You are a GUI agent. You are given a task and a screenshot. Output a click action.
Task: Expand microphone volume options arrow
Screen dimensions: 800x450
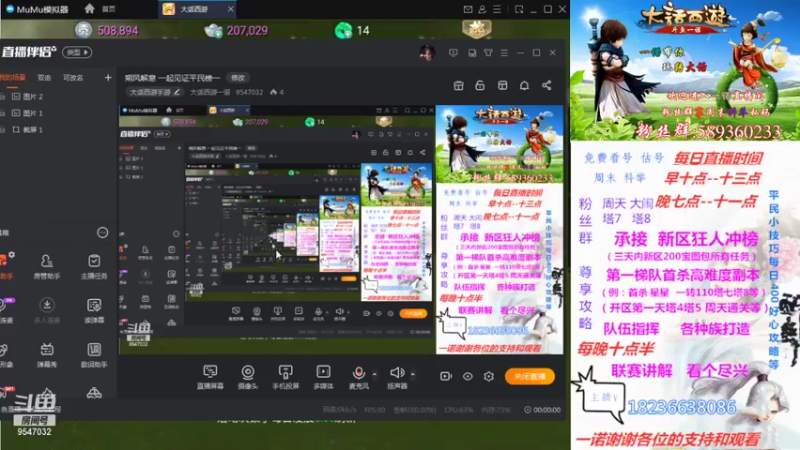(x=375, y=374)
